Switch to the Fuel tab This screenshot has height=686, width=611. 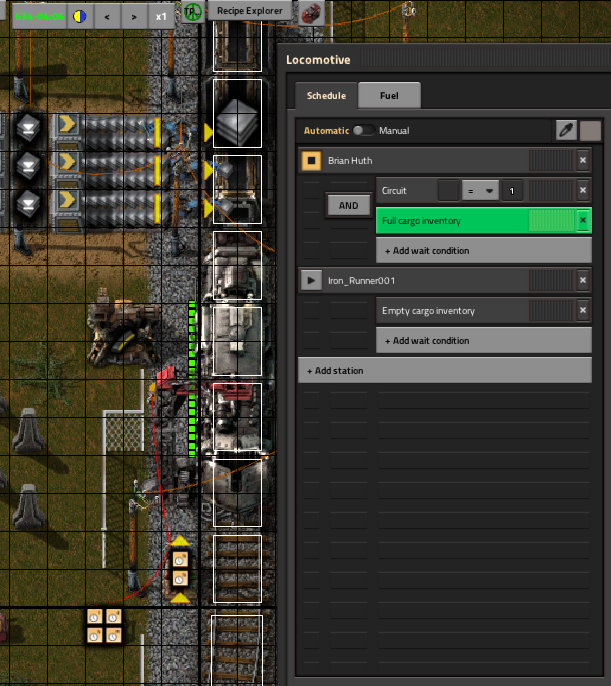click(389, 95)
